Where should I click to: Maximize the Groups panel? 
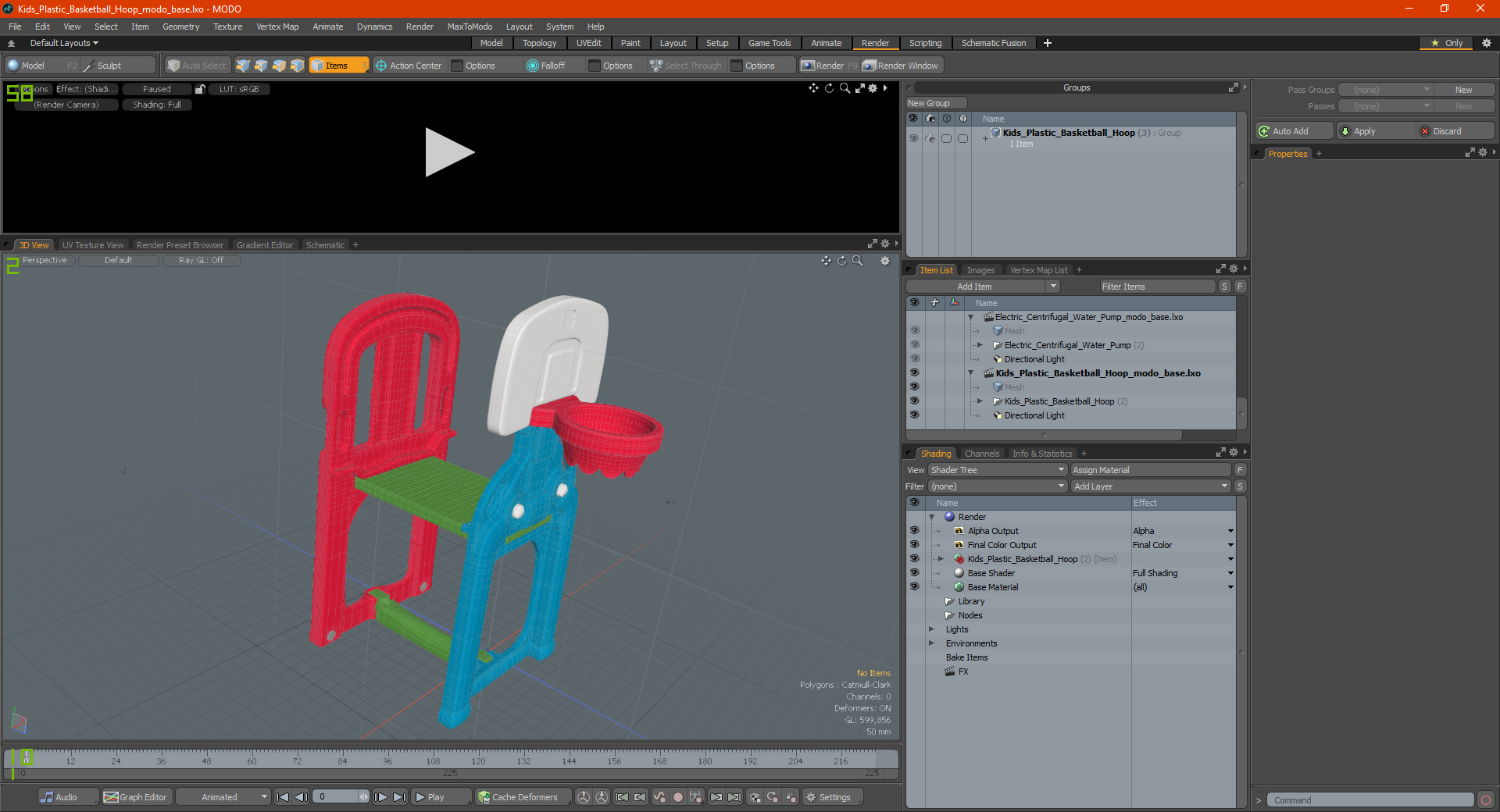point(1233,87)
